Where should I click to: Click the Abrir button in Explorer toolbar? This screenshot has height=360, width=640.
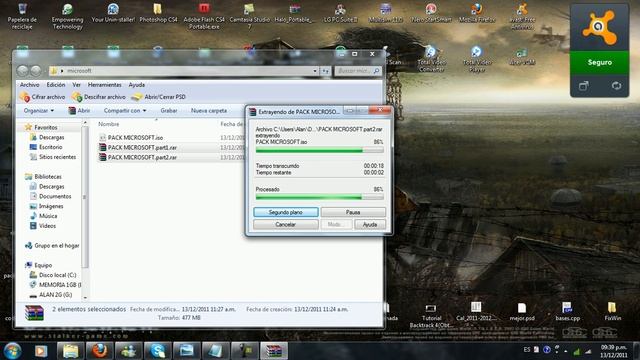click(x=79, y=111)
